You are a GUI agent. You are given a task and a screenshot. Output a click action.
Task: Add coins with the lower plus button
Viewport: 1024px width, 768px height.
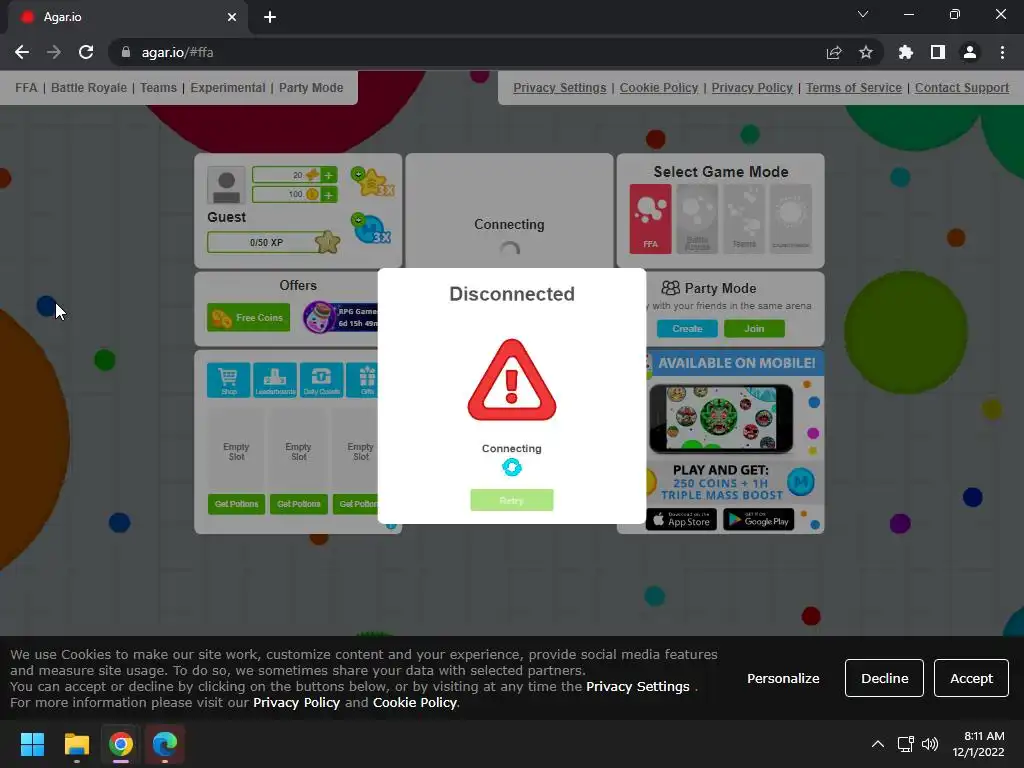pos(328,194)
